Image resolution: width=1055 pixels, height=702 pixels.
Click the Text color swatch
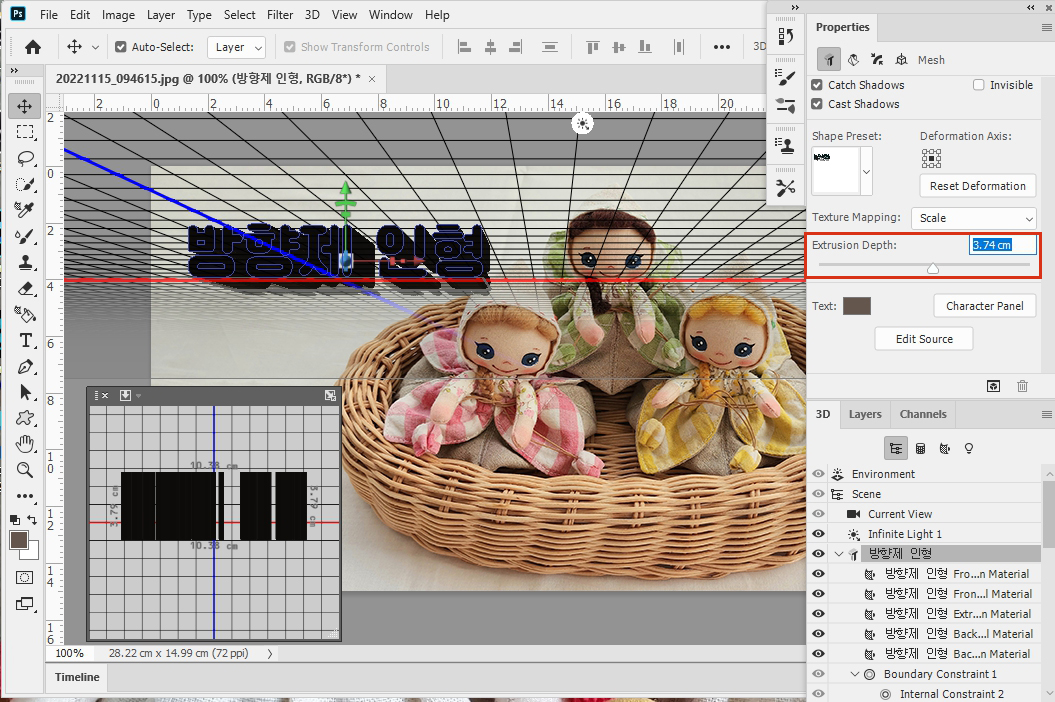(x=857, y=306)
